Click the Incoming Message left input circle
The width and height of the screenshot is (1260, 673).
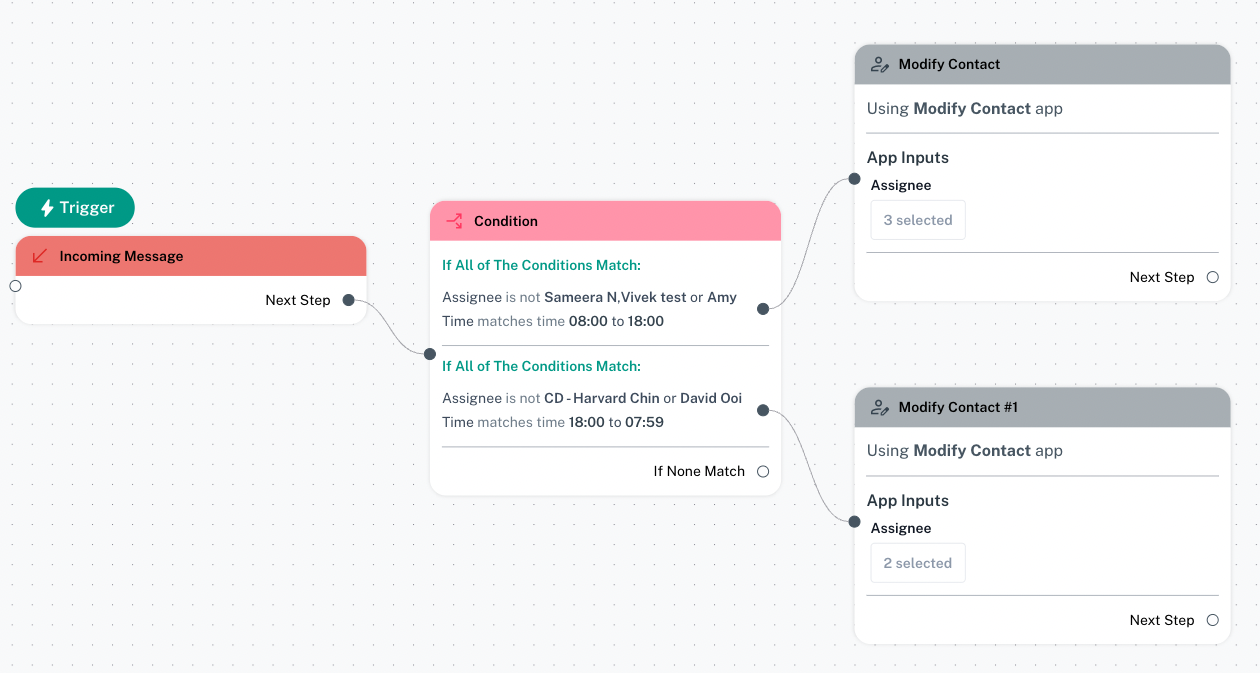tap(15, 286)
